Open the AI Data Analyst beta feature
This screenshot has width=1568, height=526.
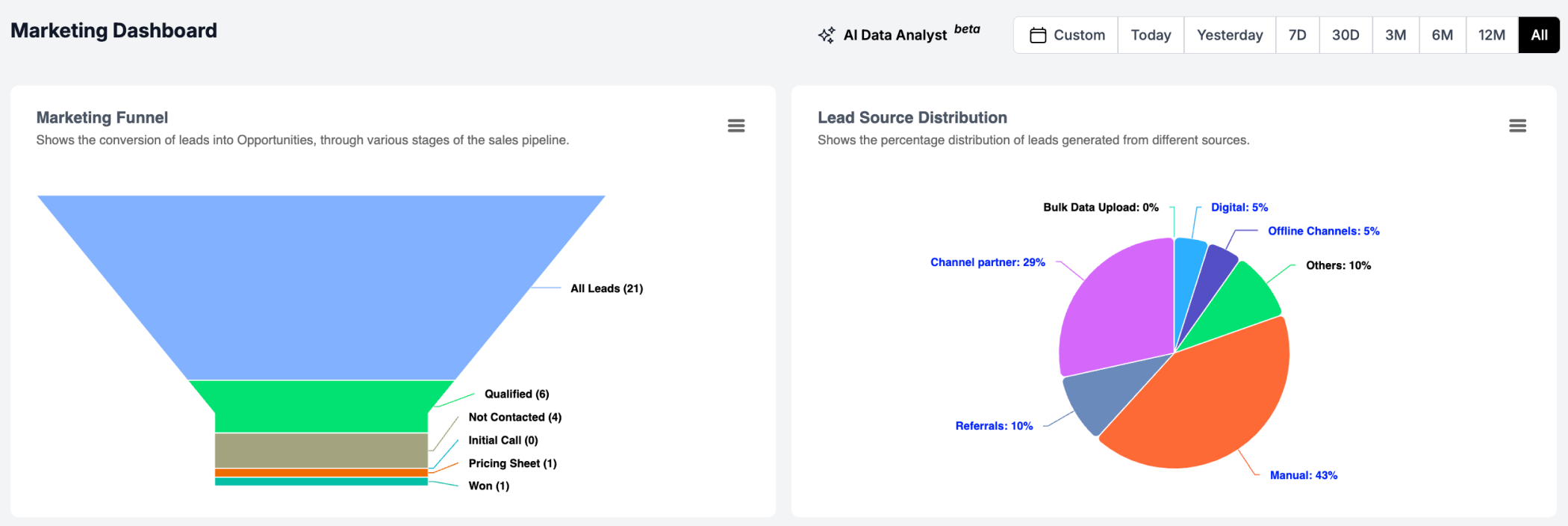[899, 34]
